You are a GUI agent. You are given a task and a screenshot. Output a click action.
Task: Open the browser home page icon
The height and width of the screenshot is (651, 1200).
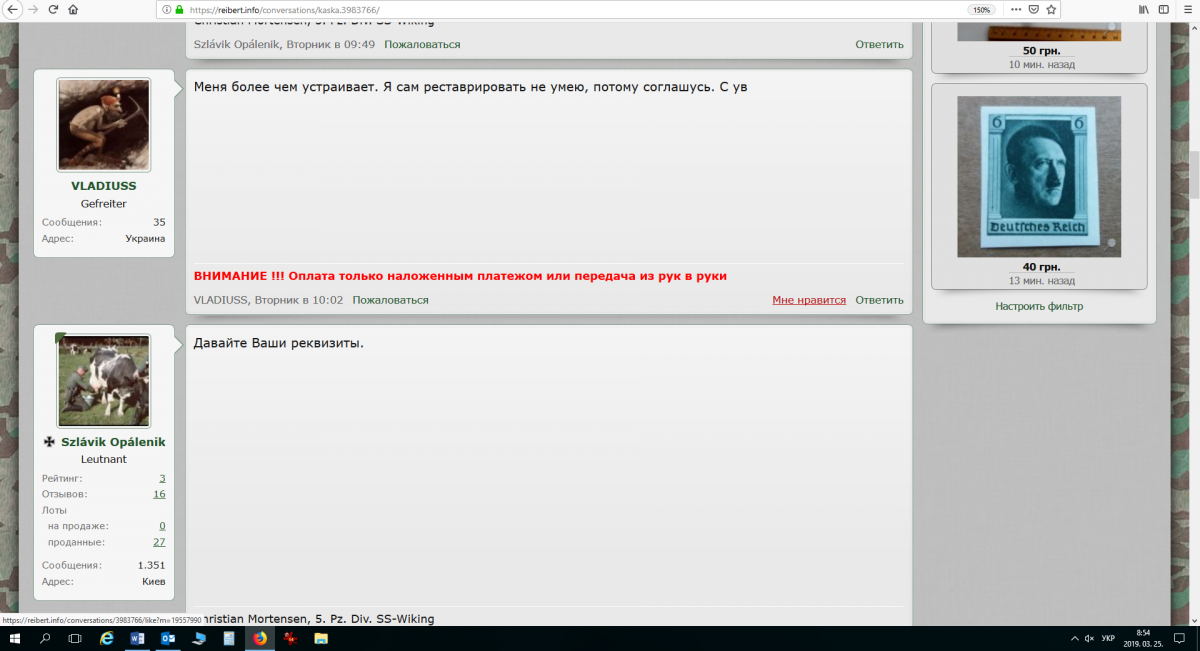[x=75, y=9]
